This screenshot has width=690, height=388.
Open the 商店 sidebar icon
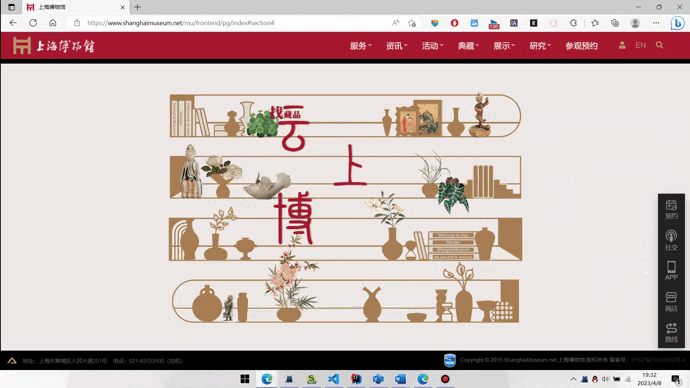671,302
